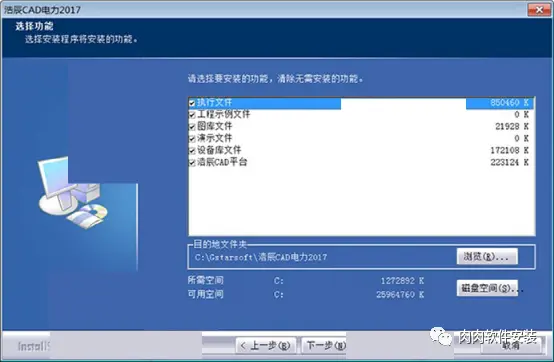
Task: Select the 图库文件 feature label
Action: (214, 126)
